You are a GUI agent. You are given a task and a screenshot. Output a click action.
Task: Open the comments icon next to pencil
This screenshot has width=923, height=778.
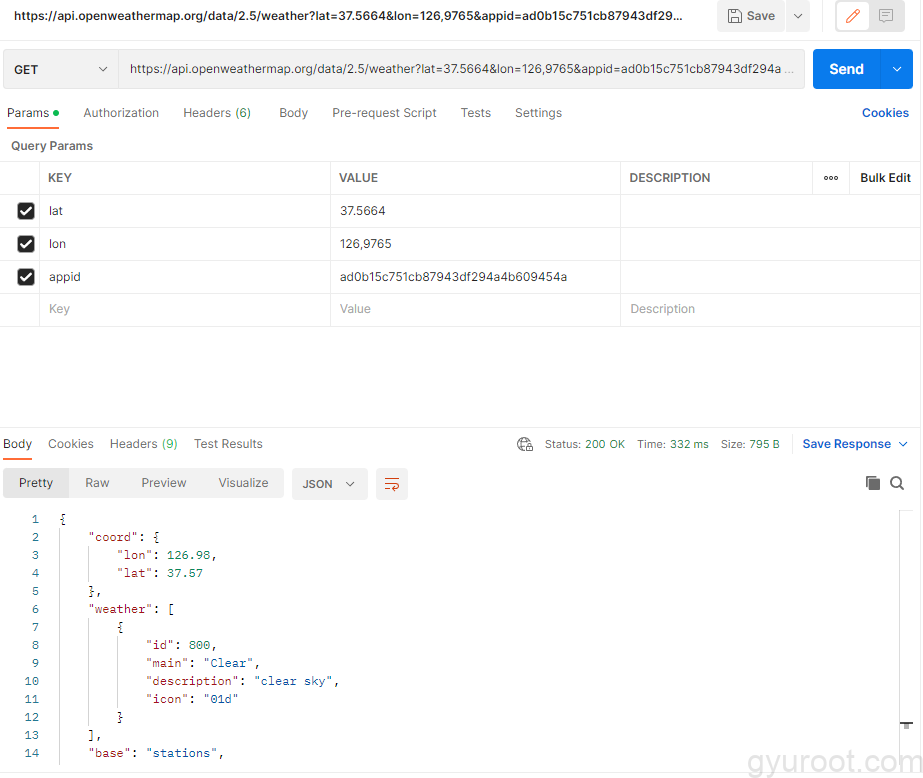(x=885, y=16)
